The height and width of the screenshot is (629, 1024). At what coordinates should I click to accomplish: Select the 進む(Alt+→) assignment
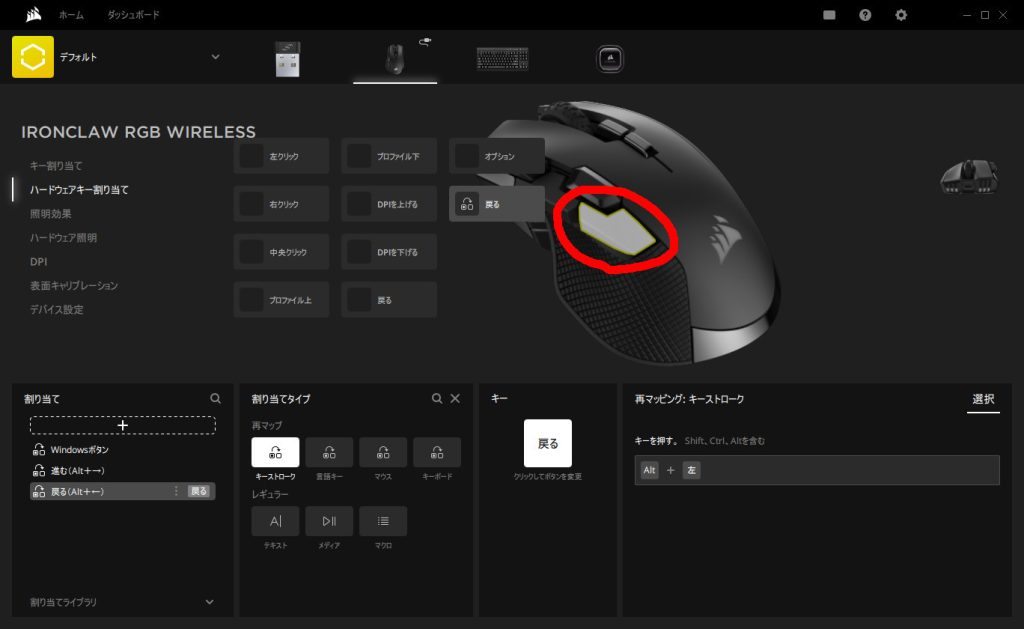123,470
